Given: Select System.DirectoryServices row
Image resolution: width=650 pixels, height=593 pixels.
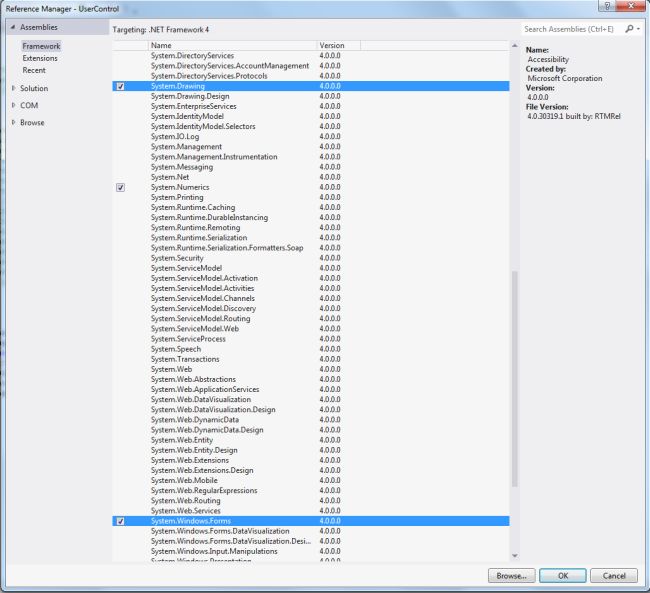Looking at the screenshot, I should pyautogui.click(x=310, y=56).
